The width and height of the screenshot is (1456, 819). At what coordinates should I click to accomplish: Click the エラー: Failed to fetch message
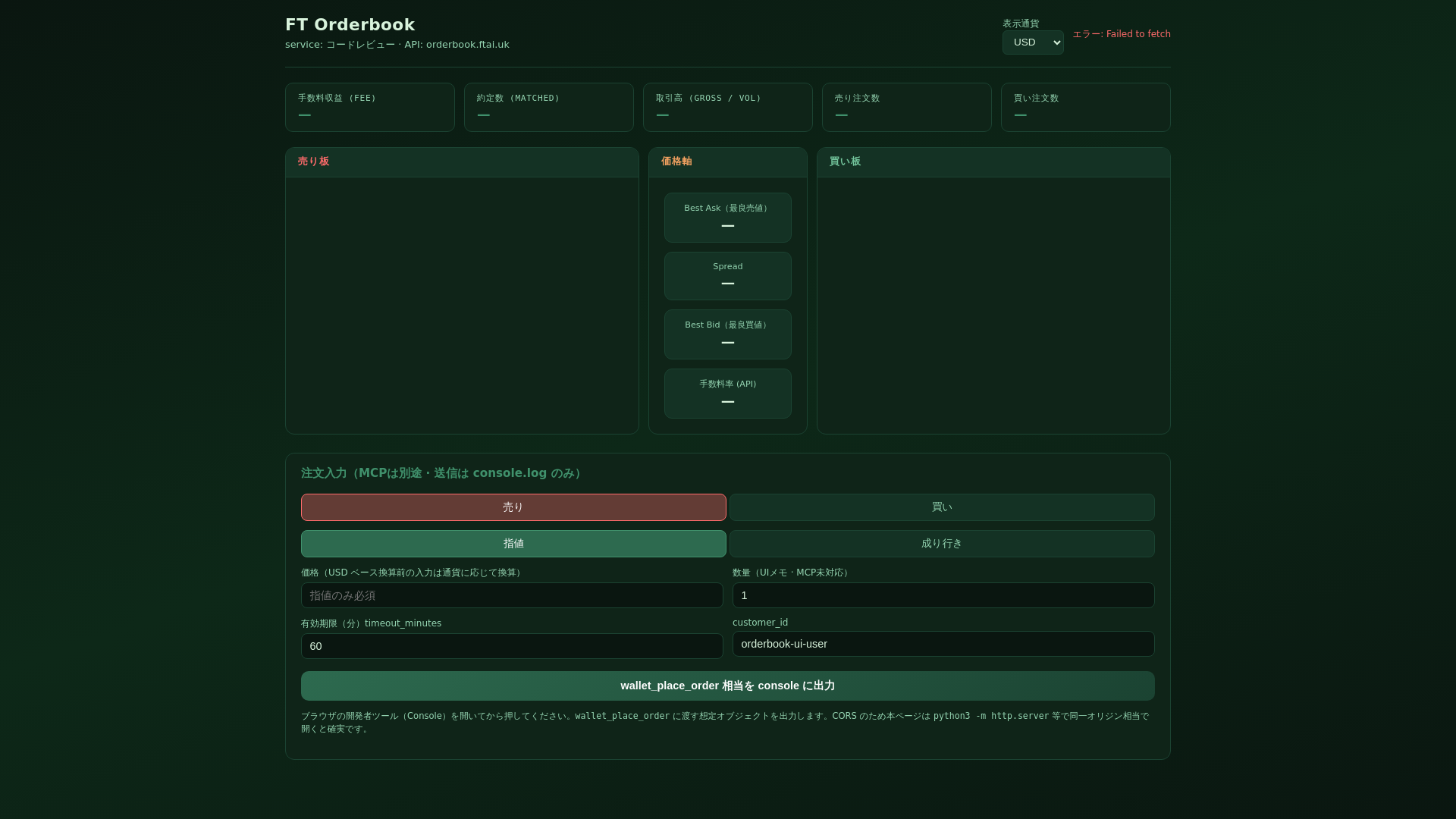pos(1122,34)
